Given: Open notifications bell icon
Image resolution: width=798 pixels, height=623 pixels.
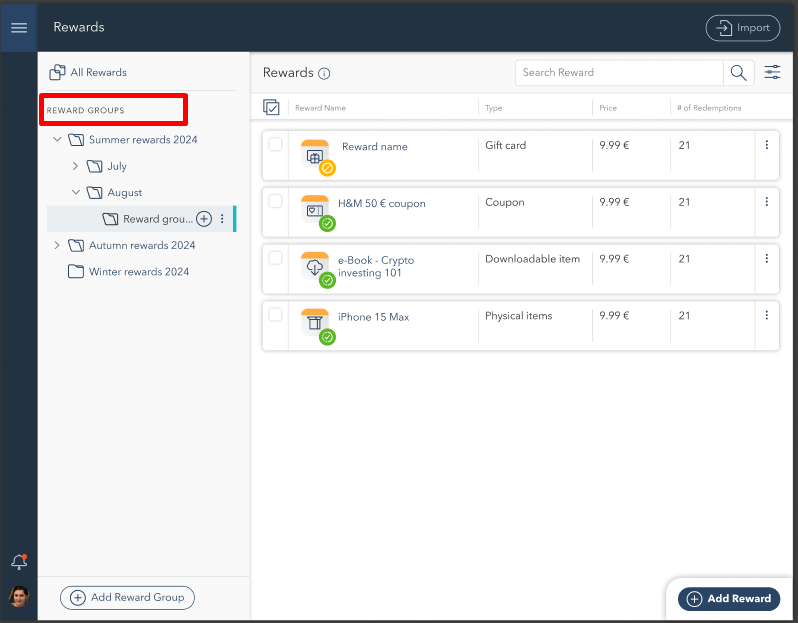Looking at the screenshot, I should (x=19, y=562).
